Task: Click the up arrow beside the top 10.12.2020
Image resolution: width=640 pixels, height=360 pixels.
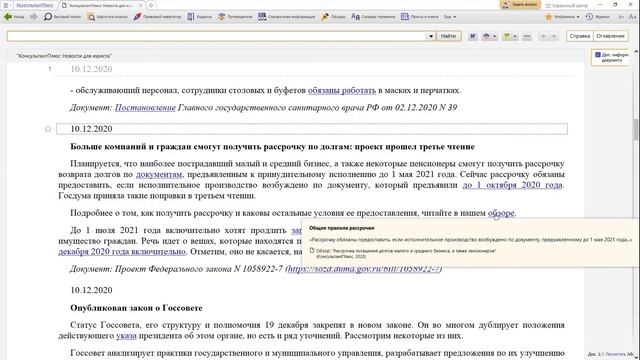Action: (50, 69)
